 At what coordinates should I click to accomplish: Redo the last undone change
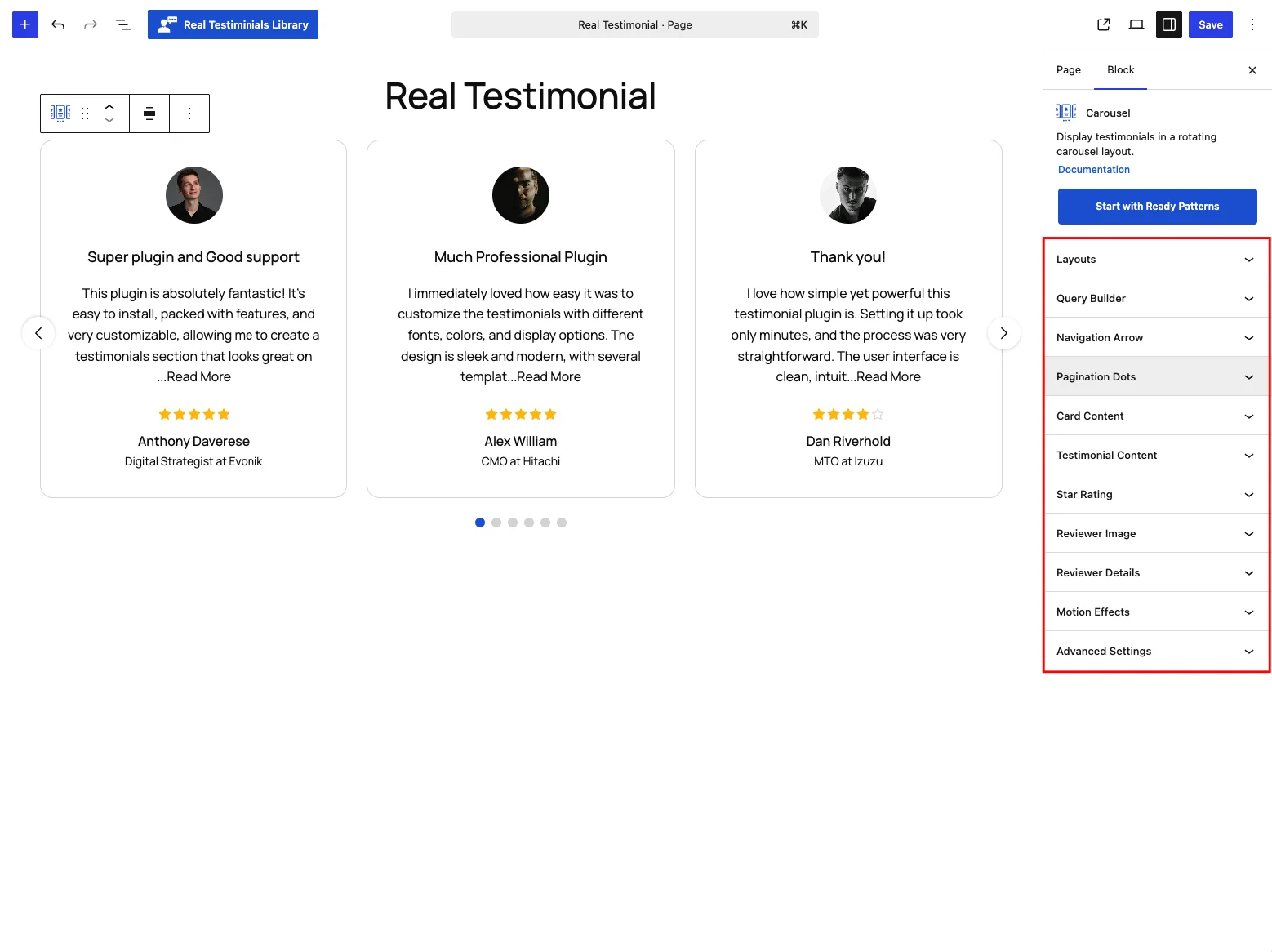(x=91, y=24)
